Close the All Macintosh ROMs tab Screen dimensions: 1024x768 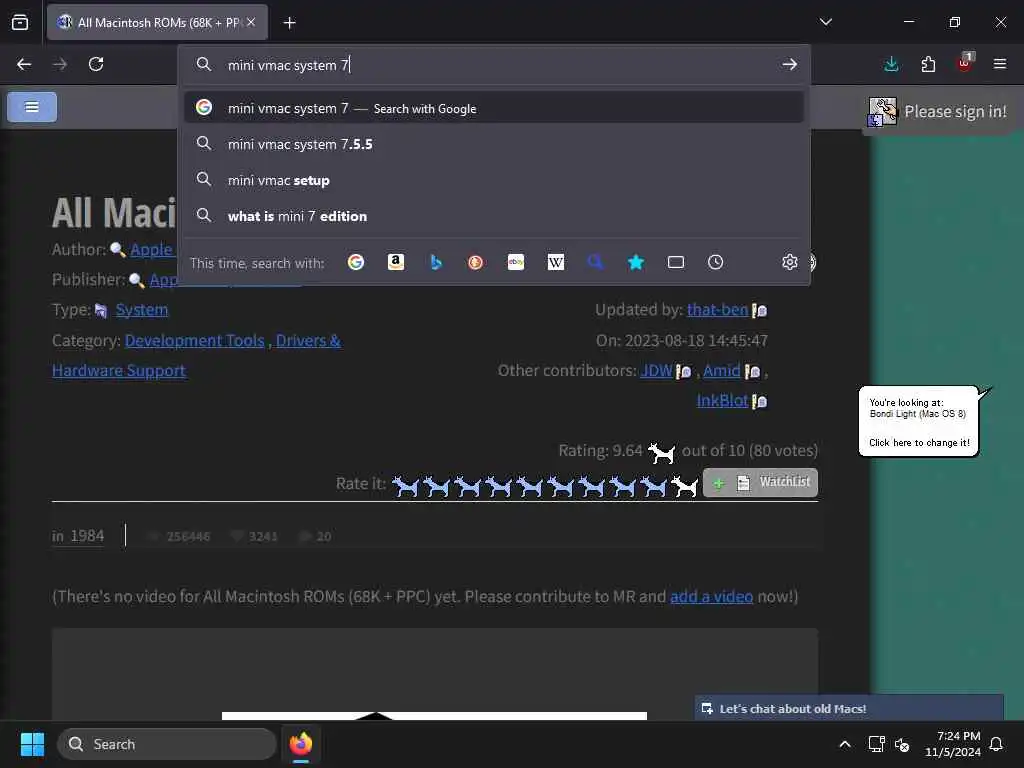[251, 22]
